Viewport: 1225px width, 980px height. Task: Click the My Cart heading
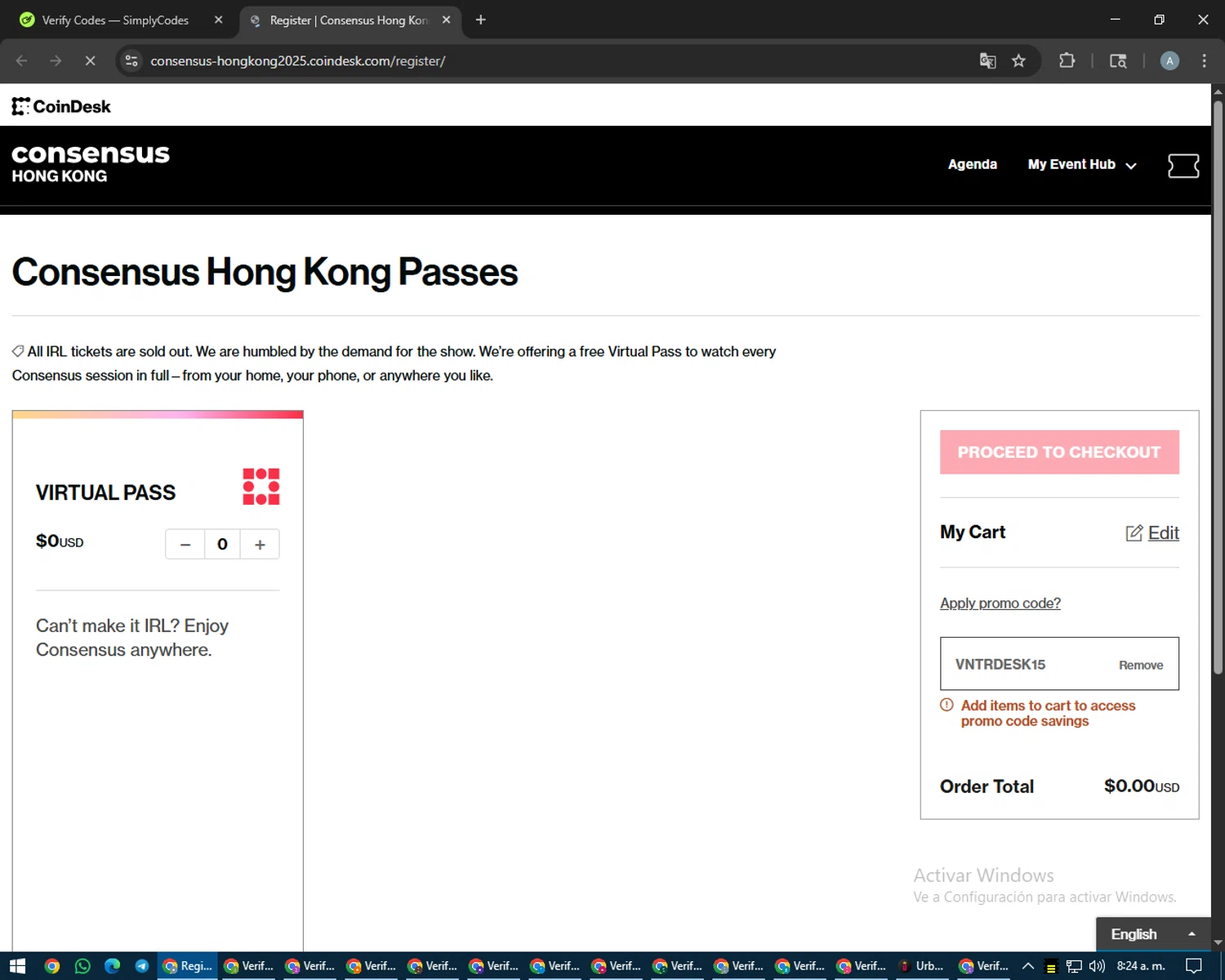click(973, 532)
